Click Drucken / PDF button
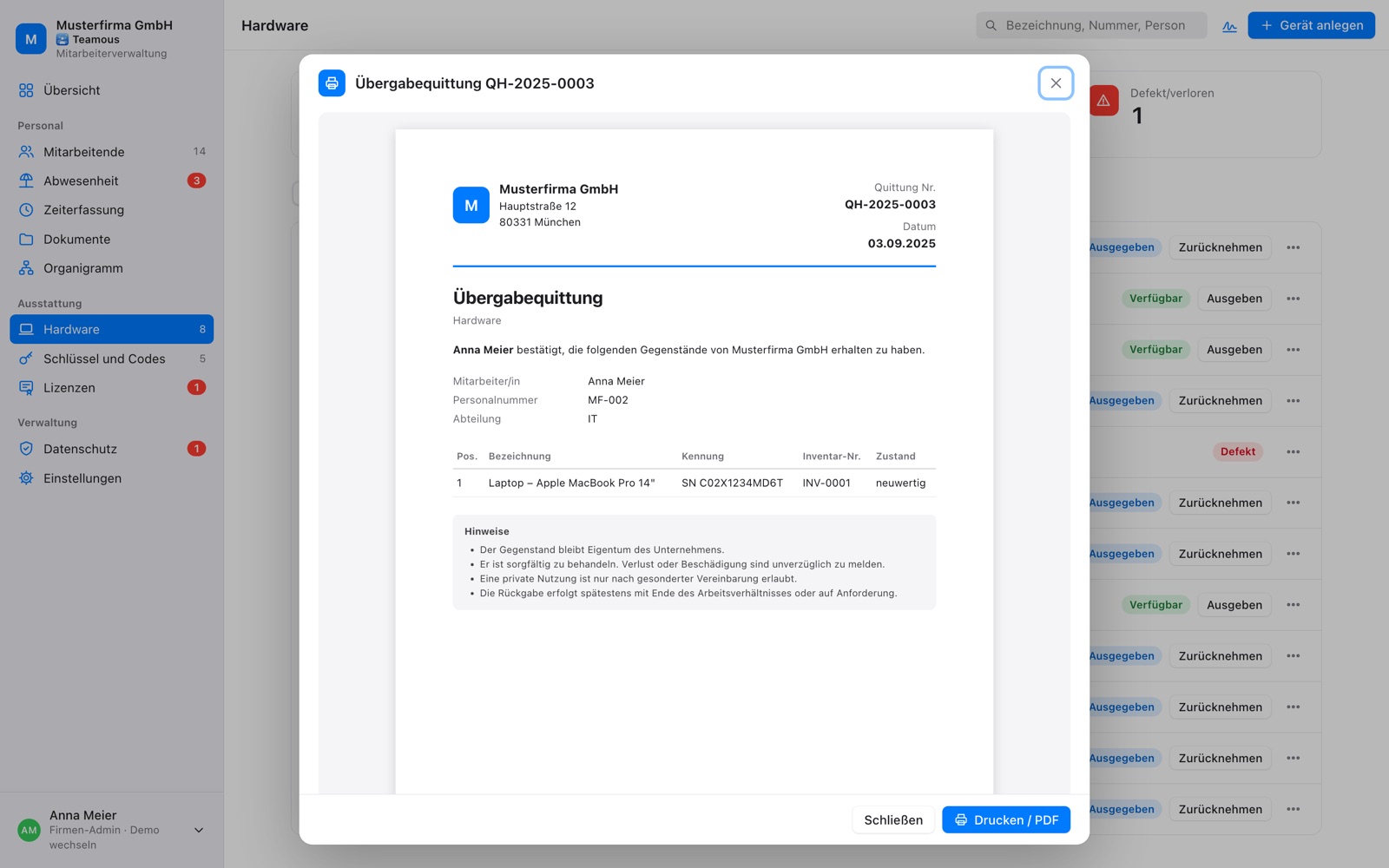Screen dimensions: 1389x868 pos(1006,819)
